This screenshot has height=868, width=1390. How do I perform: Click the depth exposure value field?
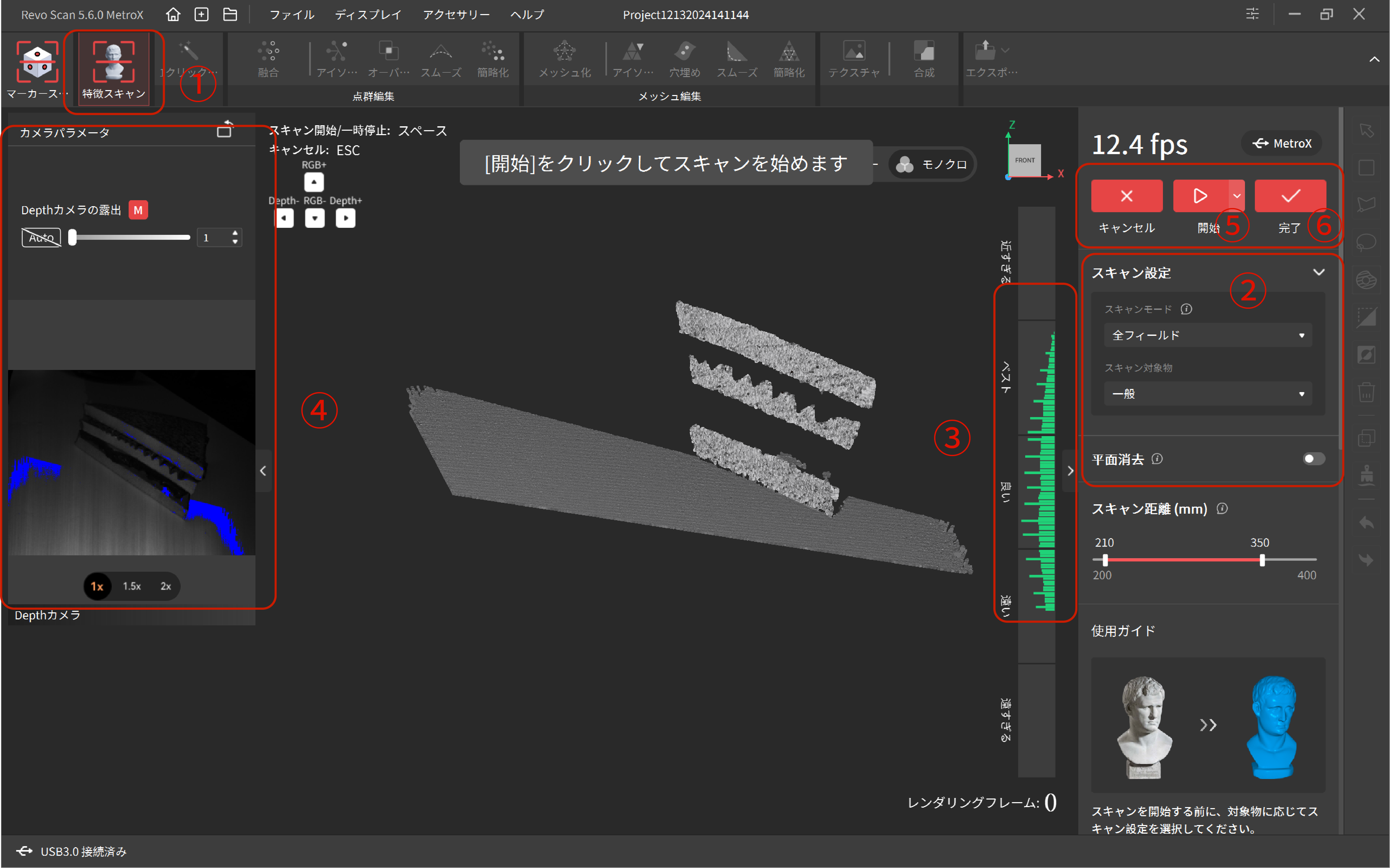(x=219, y=237)
